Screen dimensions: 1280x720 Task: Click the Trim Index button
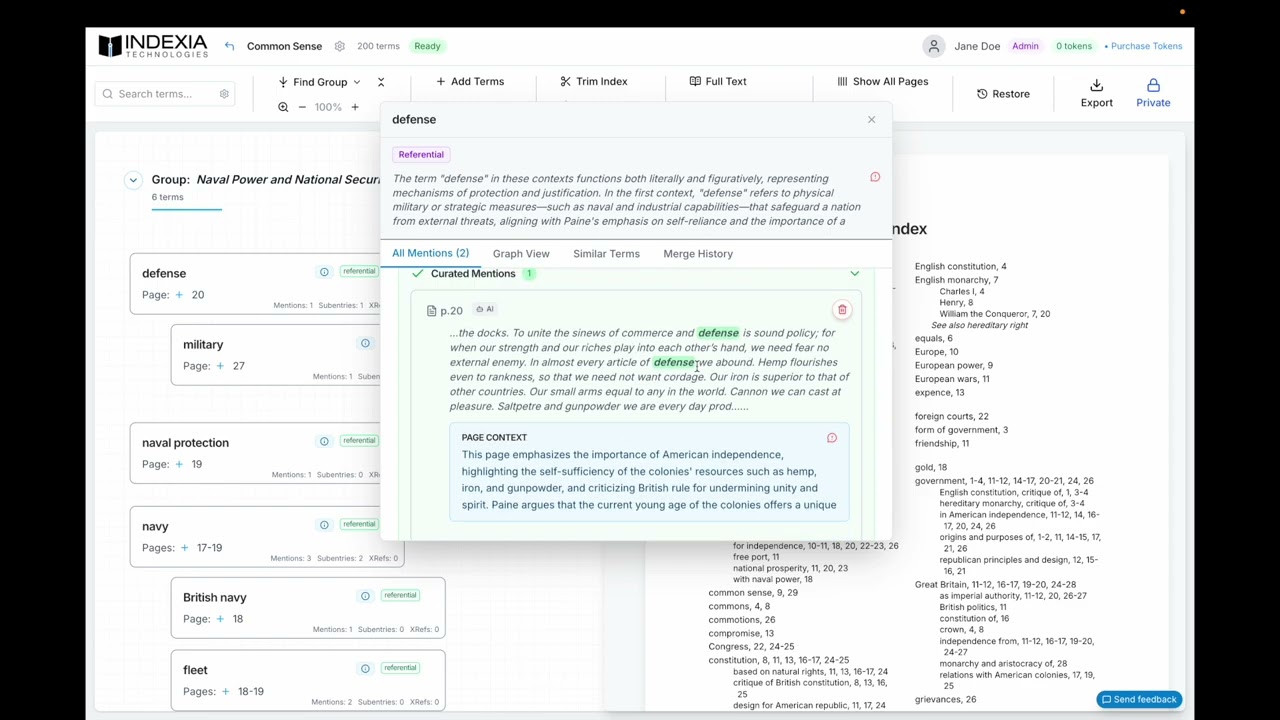[x=594, y=82]
